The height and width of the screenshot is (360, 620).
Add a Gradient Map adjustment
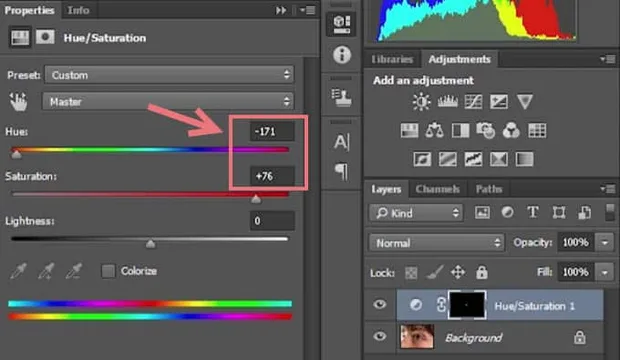(x=524, y=159)
